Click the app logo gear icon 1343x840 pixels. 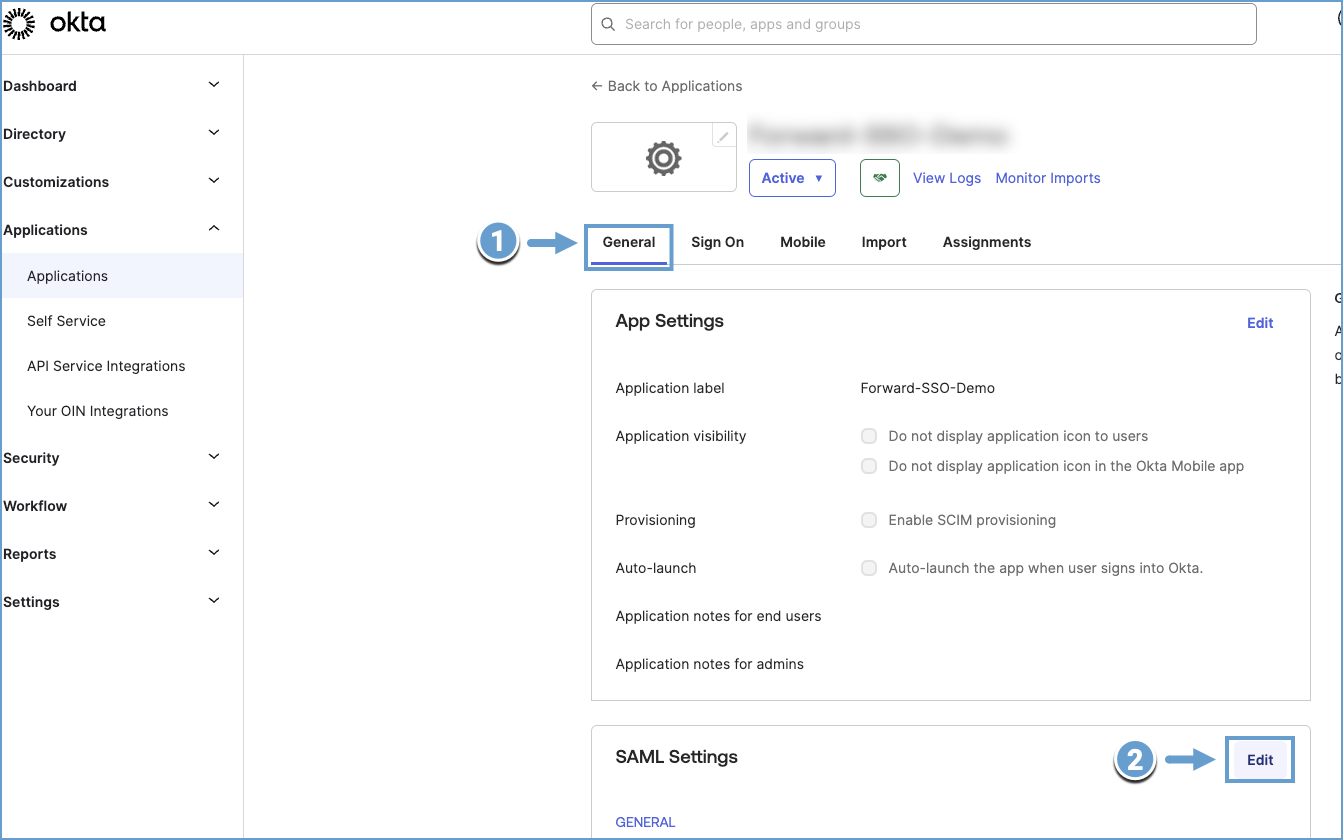click(x=663, y=156)
